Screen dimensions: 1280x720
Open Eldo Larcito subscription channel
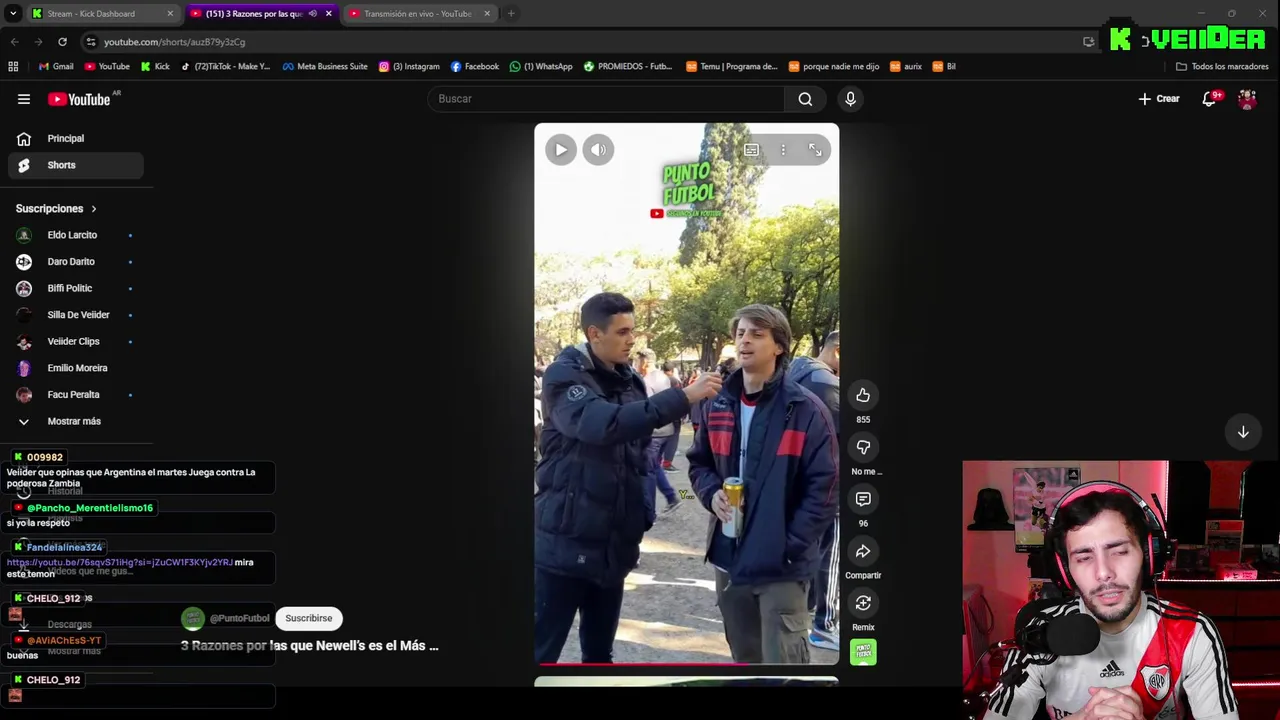pos(75,235)
